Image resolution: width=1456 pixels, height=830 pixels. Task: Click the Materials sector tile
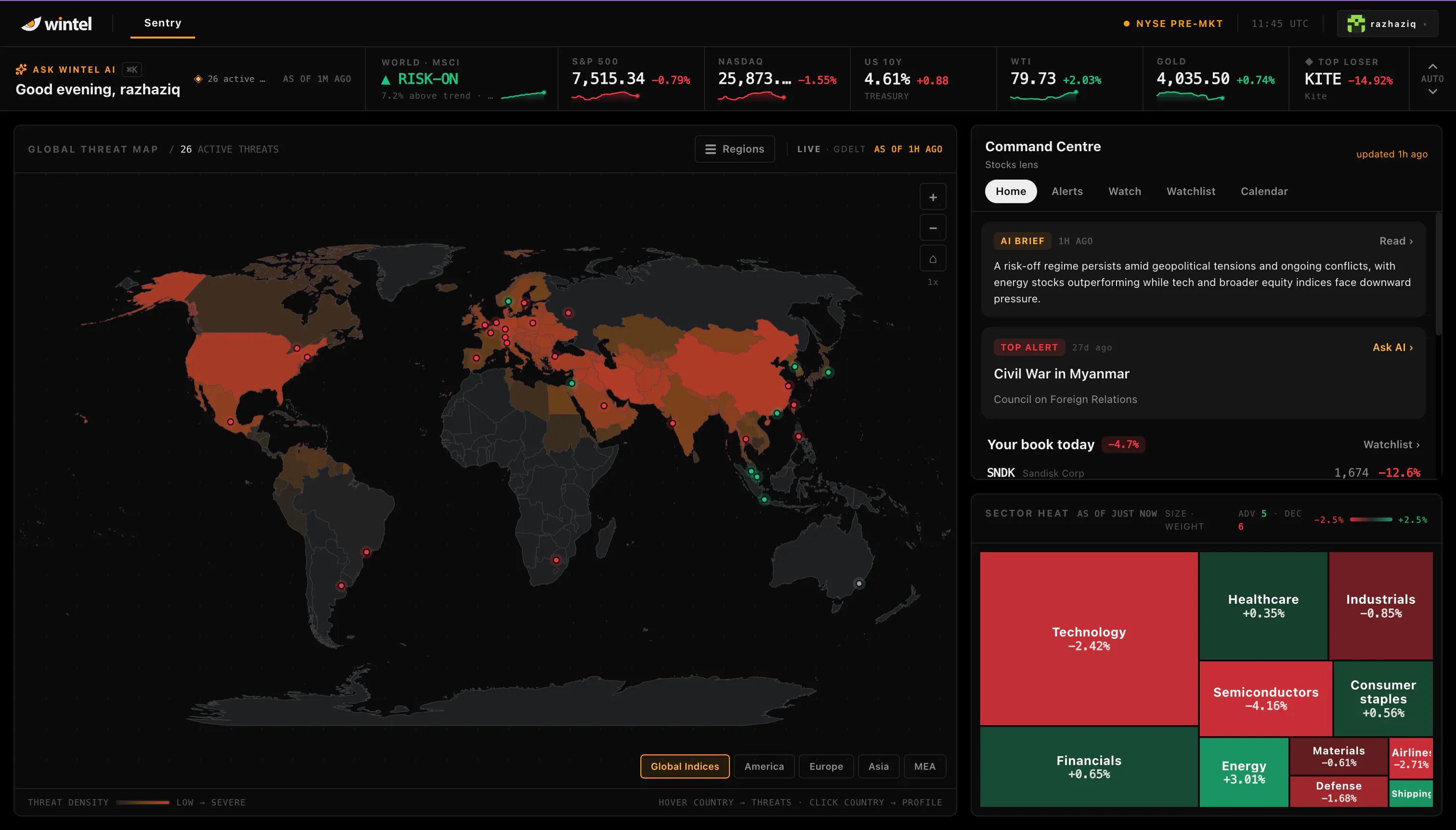1338,756
